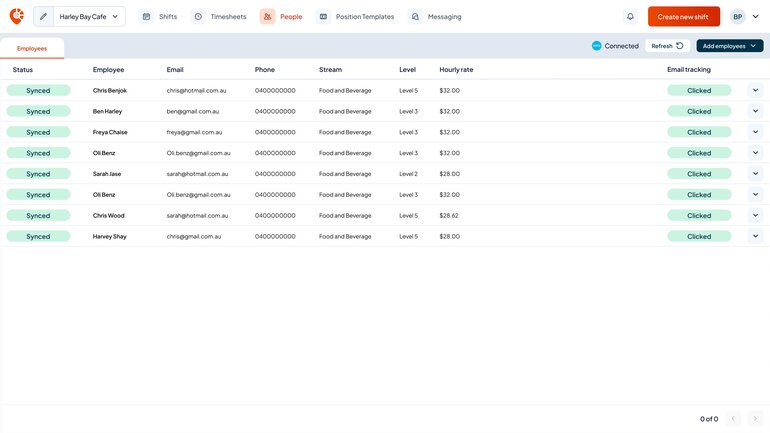The height and width of the screenshot is (433, 770).
Task: Select employee name Freya Chaise
Action: click(x=110, y=132)
